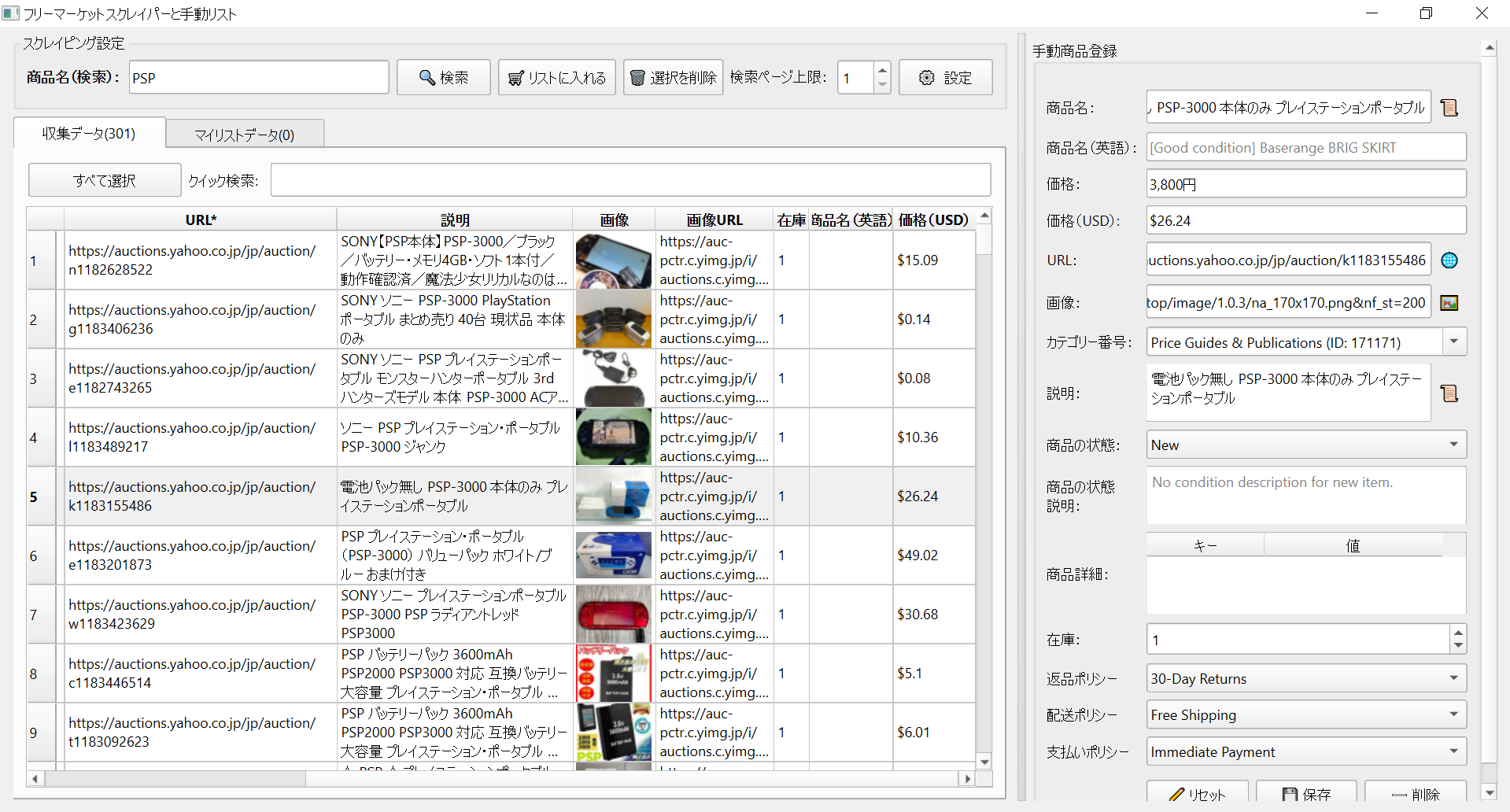Image resolution: width=1510 pixels, height=812 pixels.
Task: Click the table's horizontal scrollbar right arrow
Action: 968,778
